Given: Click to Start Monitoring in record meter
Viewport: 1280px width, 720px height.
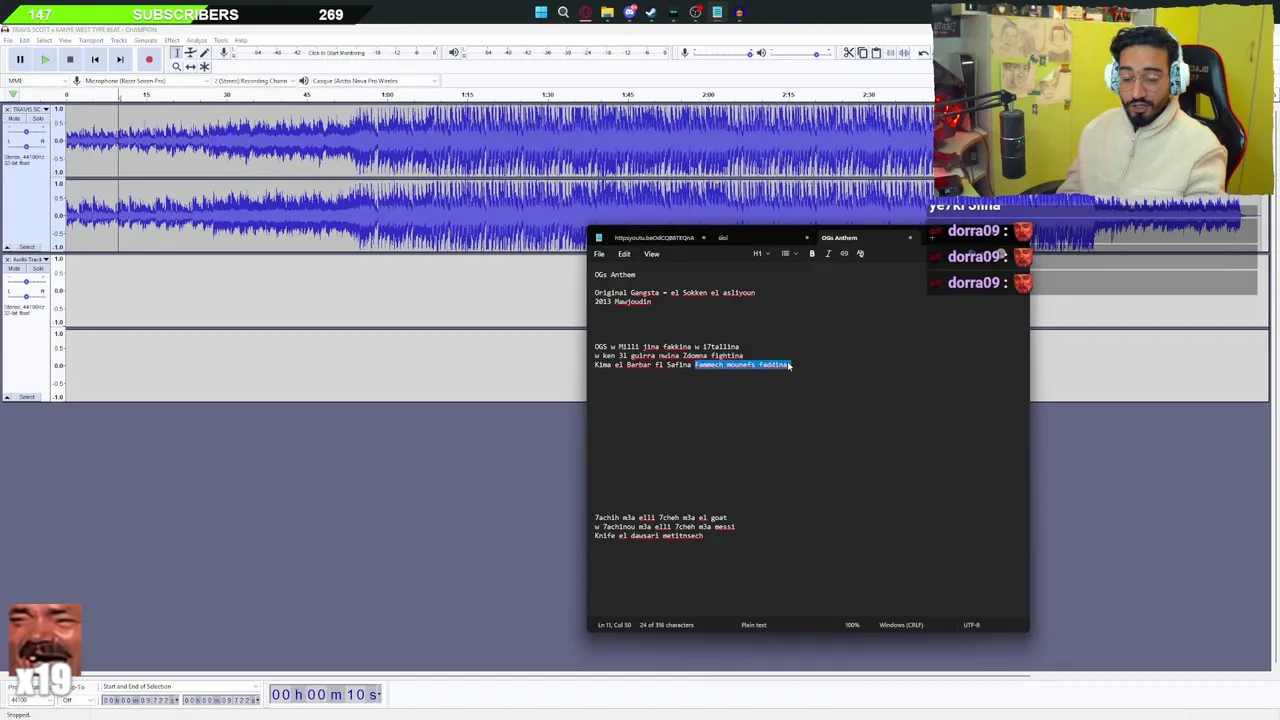Looking at the screenshot, I should [336, 53].
